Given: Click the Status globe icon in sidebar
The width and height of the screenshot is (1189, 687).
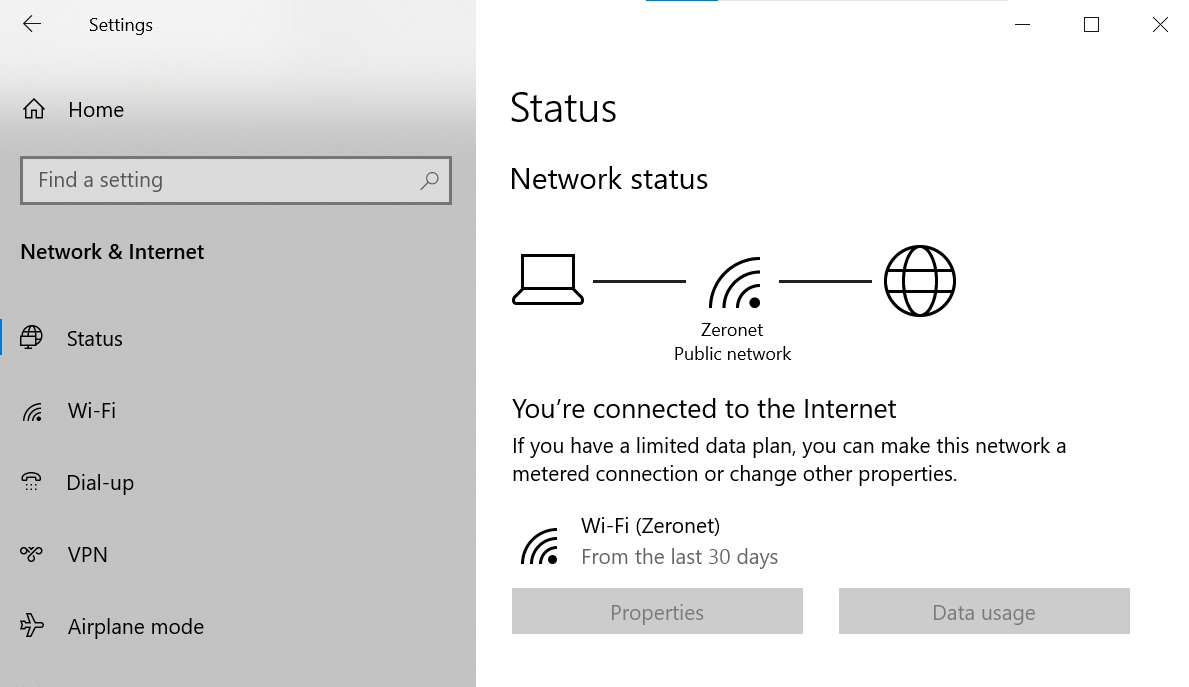Looking at the screenshot, I should [32, 338].
